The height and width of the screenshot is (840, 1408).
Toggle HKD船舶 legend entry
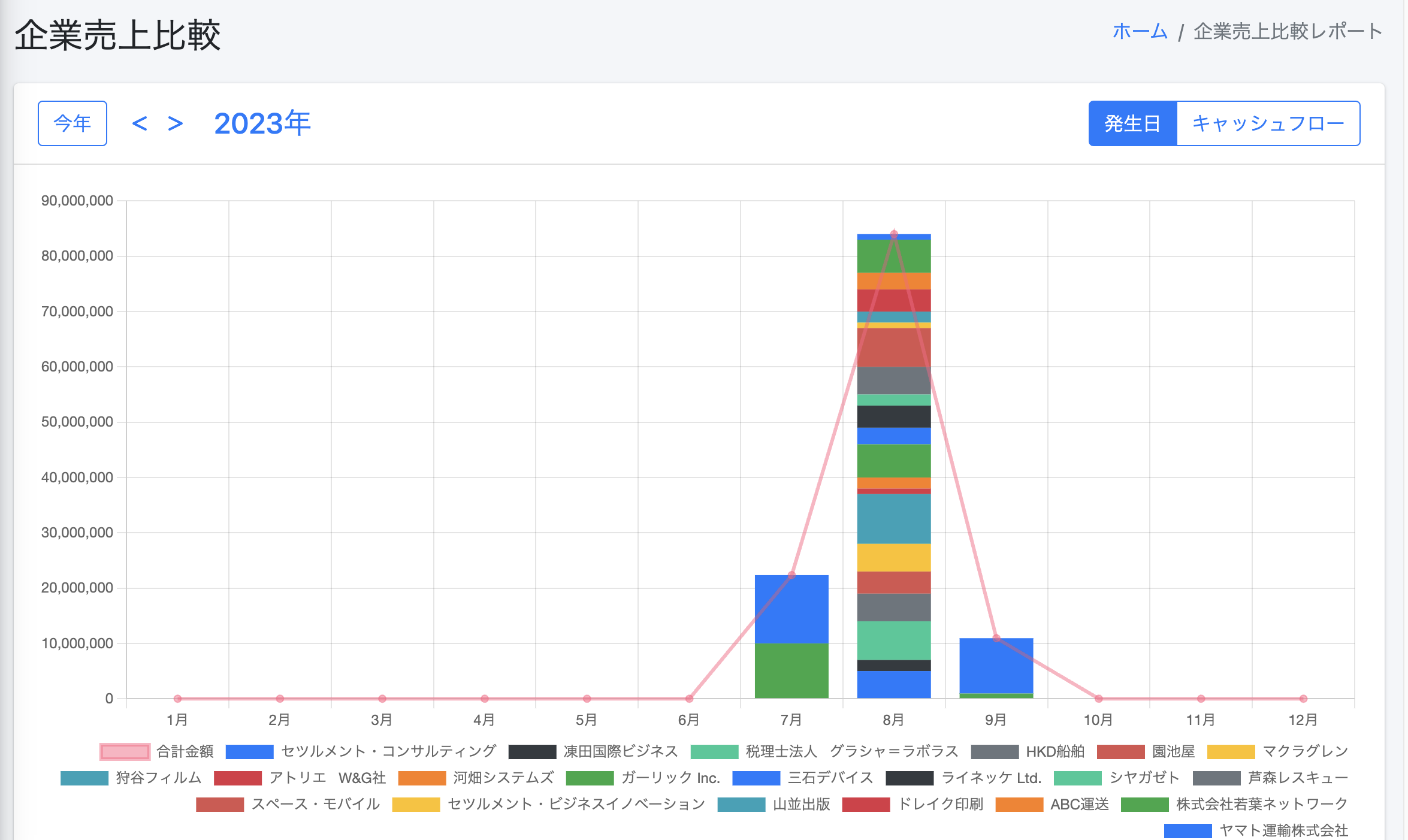(x=1028, y=751)
